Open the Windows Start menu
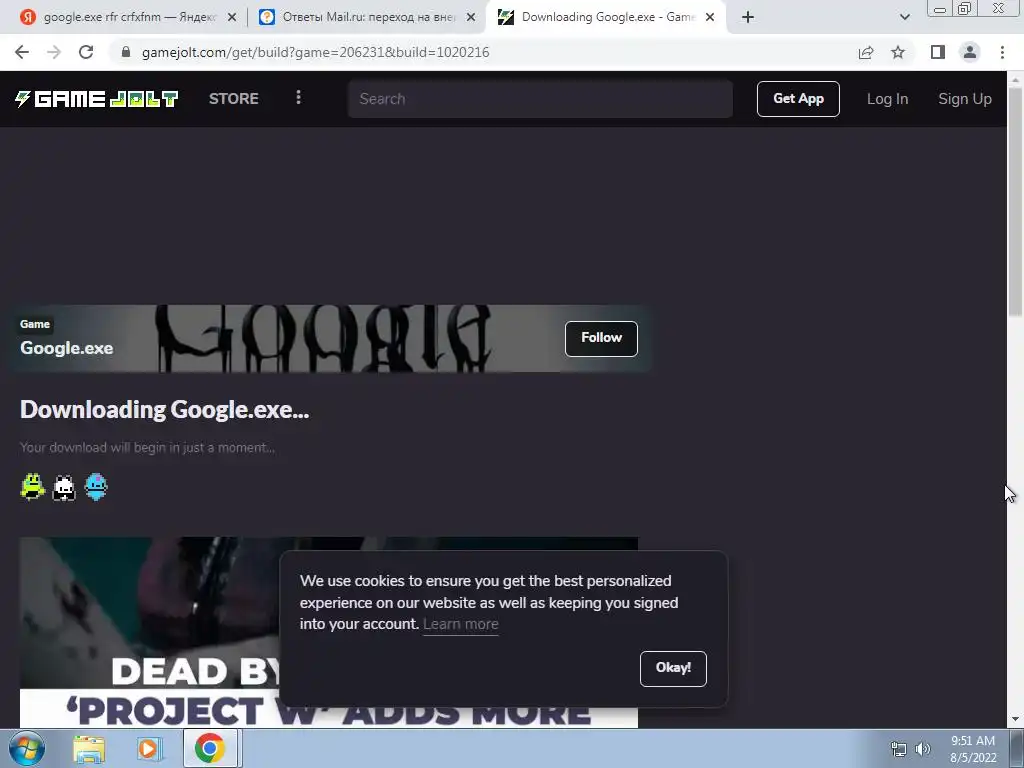 [x=27, y=748]
